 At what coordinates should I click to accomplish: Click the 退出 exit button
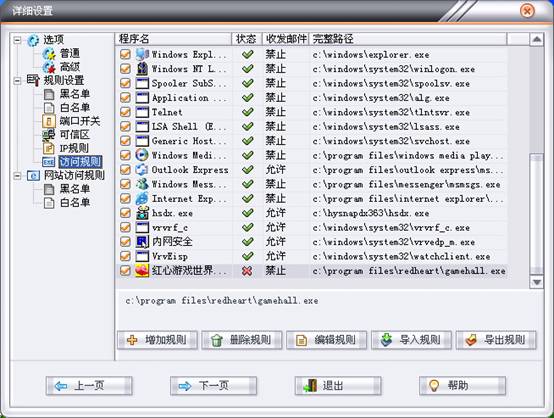(x=338, y=385)
